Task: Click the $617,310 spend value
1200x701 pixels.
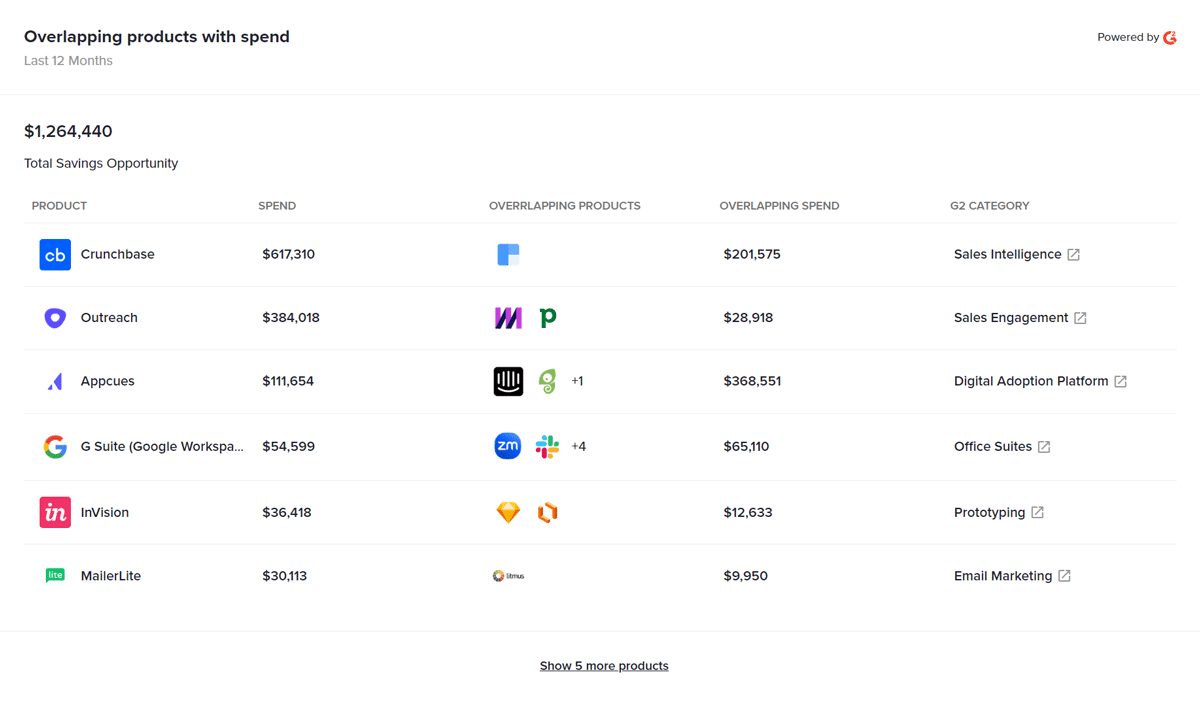Action: 288,255
